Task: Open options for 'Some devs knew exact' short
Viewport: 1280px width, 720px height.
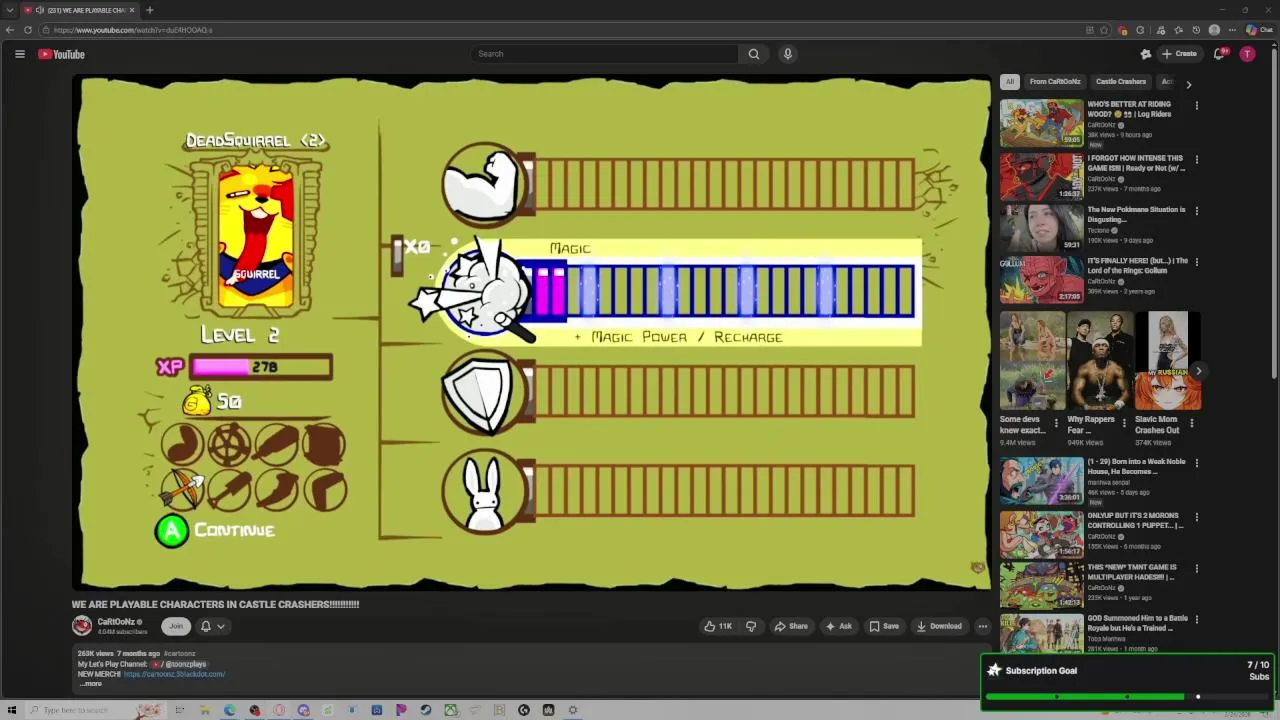Action: [1056, 423]
